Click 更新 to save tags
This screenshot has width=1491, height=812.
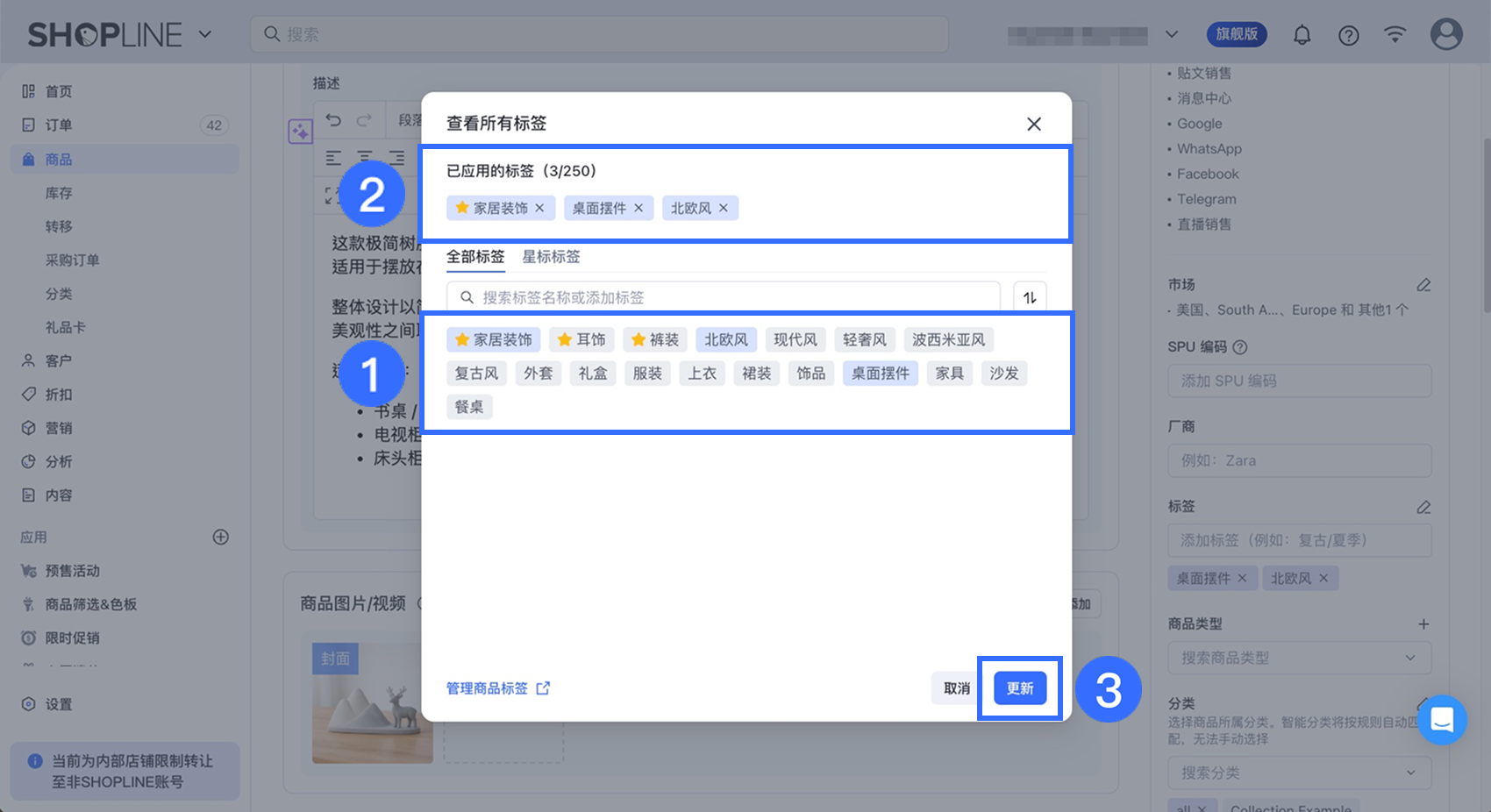pos(1020,688)
